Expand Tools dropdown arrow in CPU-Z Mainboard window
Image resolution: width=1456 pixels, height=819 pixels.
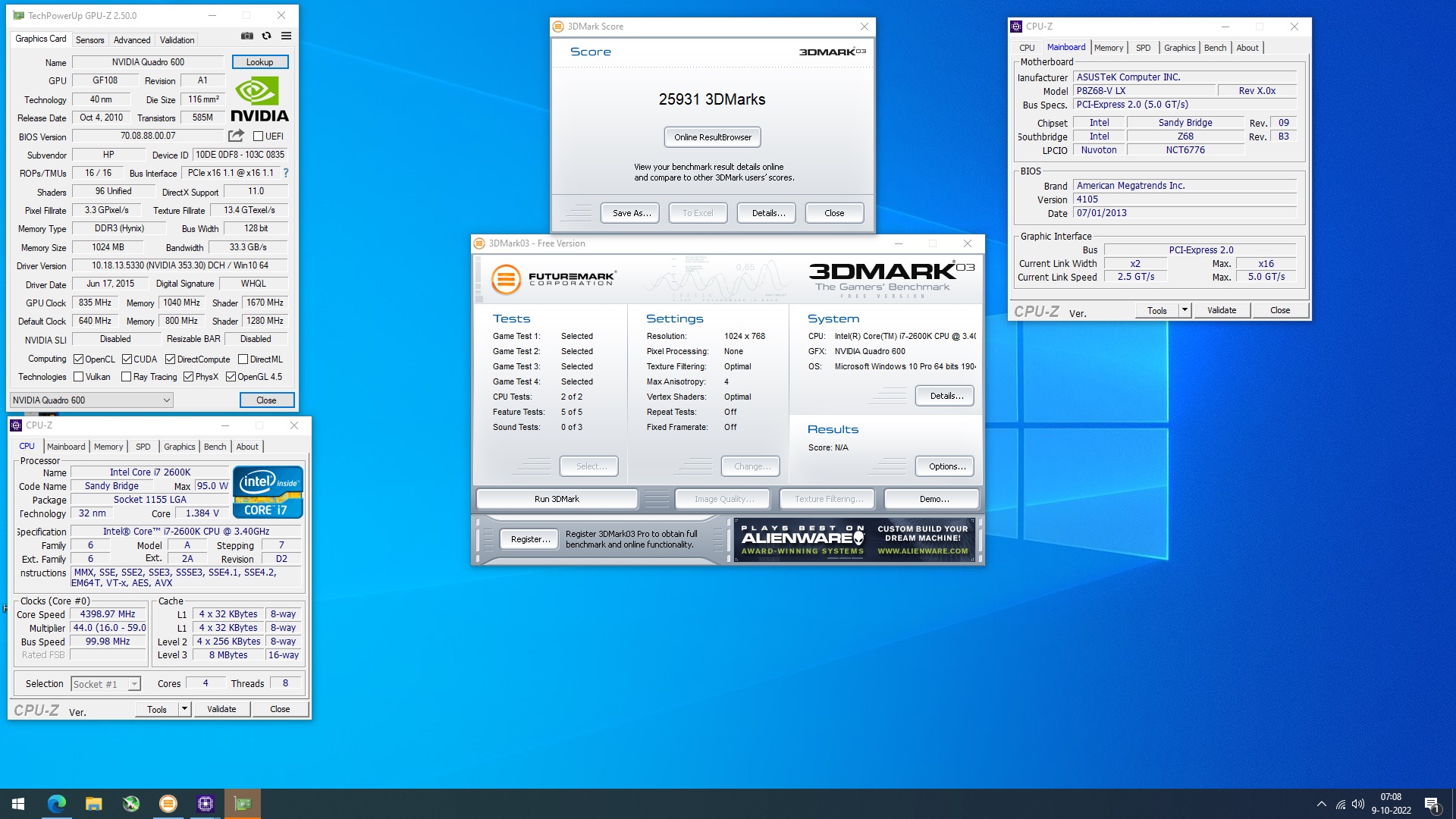click(1185, 310)
